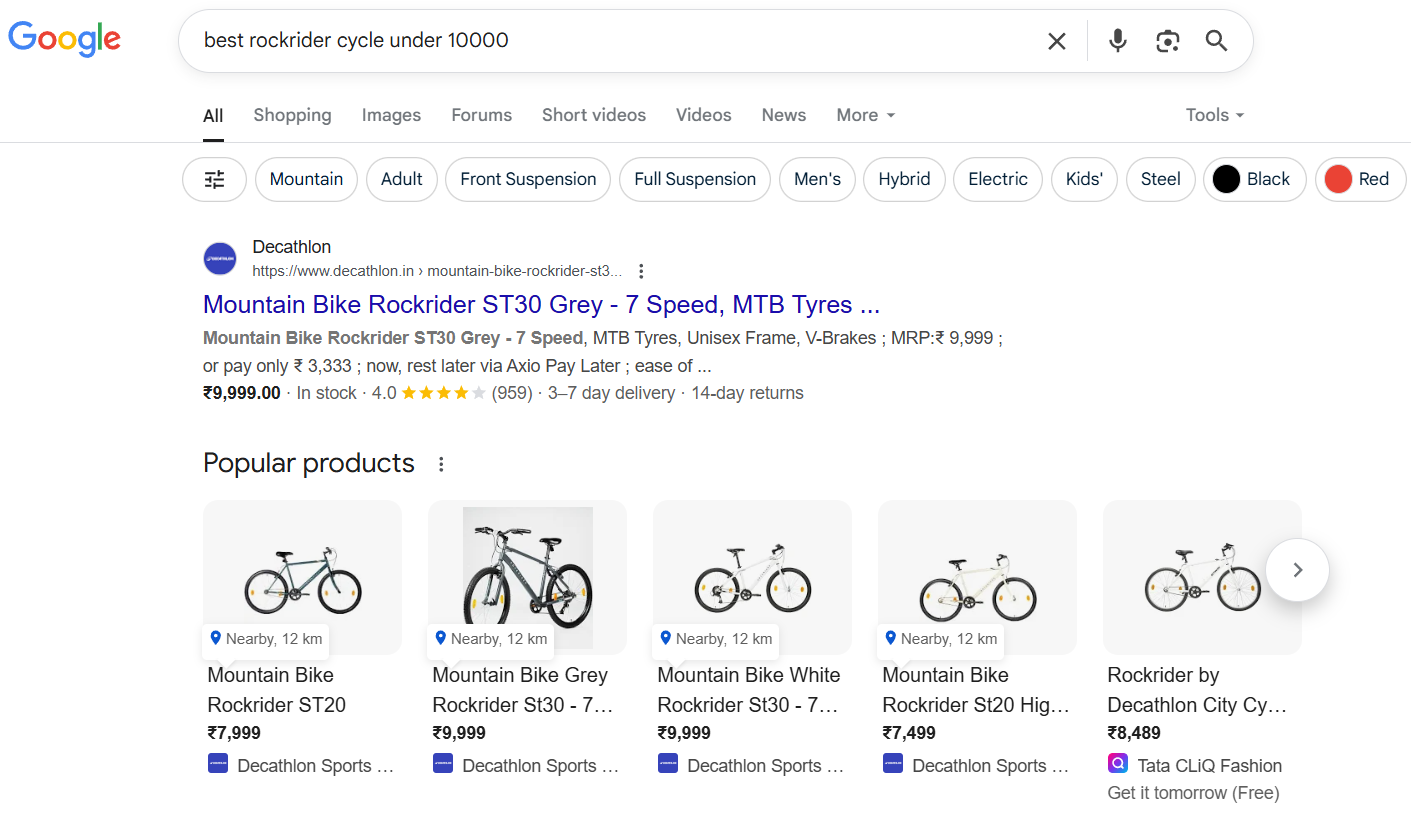Image resolution: width=1411 pixels, height=829 pixels.
Task: Select the Black color filter
Action: [1254, 180]
